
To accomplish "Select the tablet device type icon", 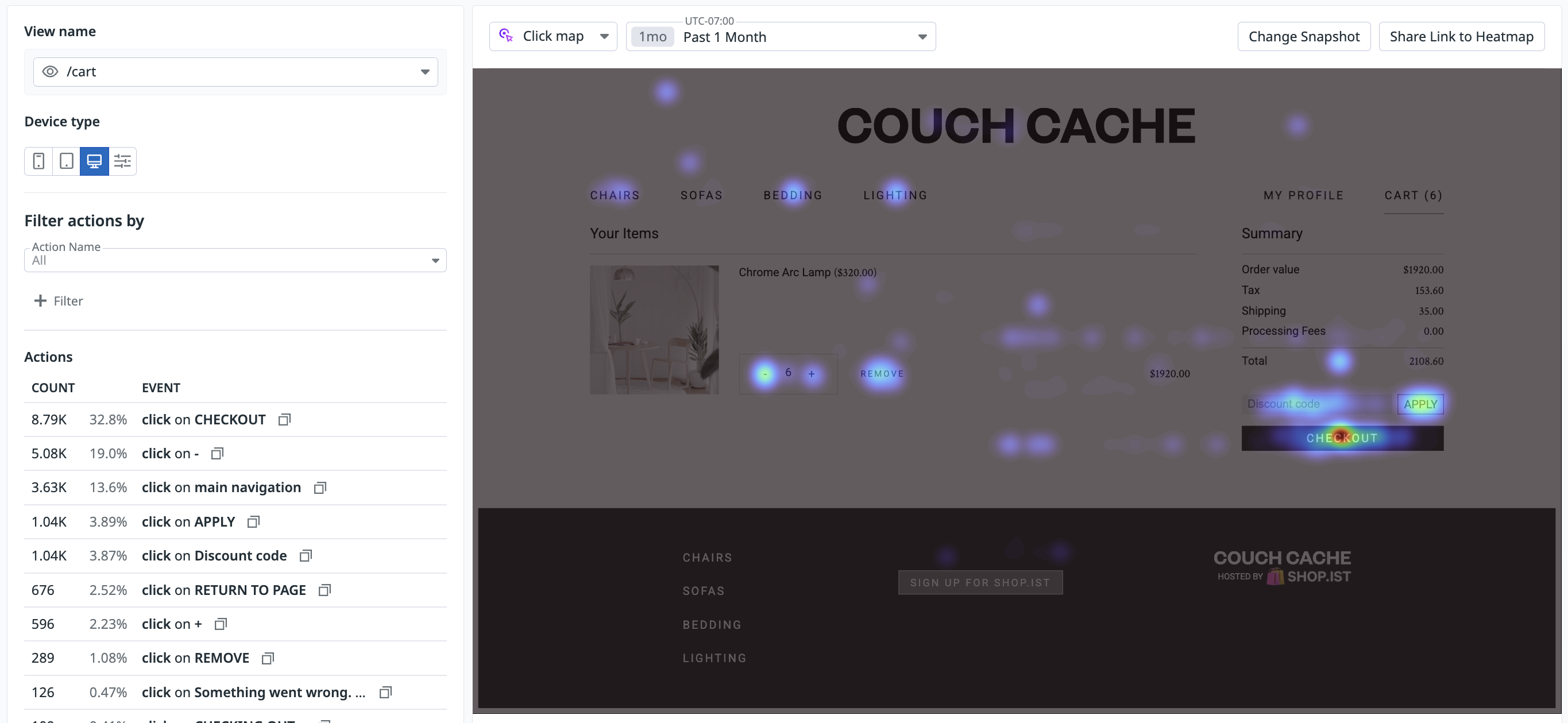I will 67,161.
